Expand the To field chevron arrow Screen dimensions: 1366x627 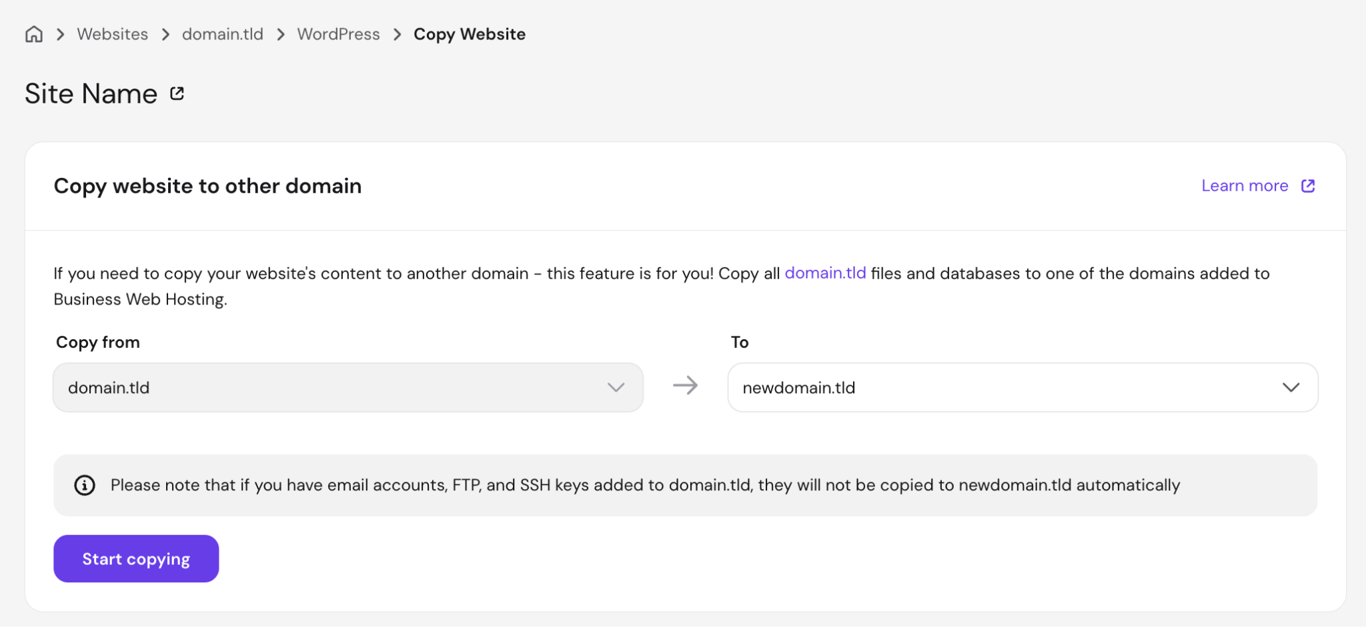(x=1291, y=387)
